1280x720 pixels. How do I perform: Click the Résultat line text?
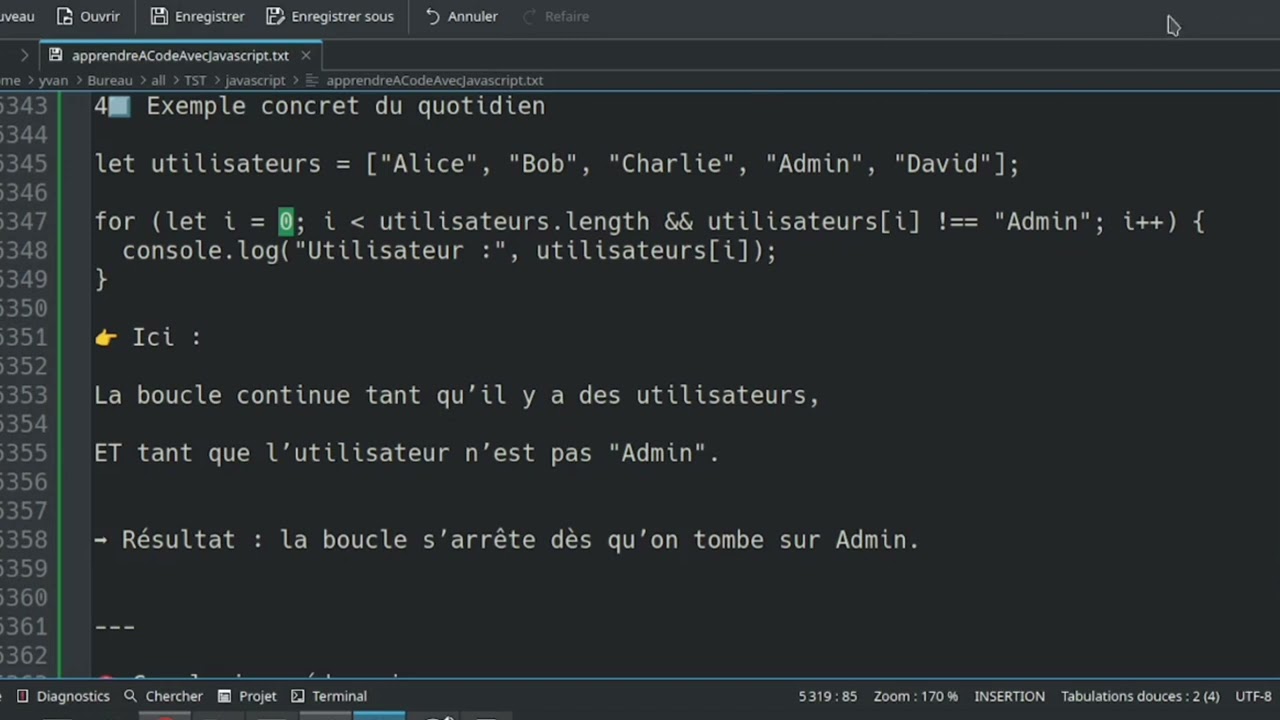507,540
